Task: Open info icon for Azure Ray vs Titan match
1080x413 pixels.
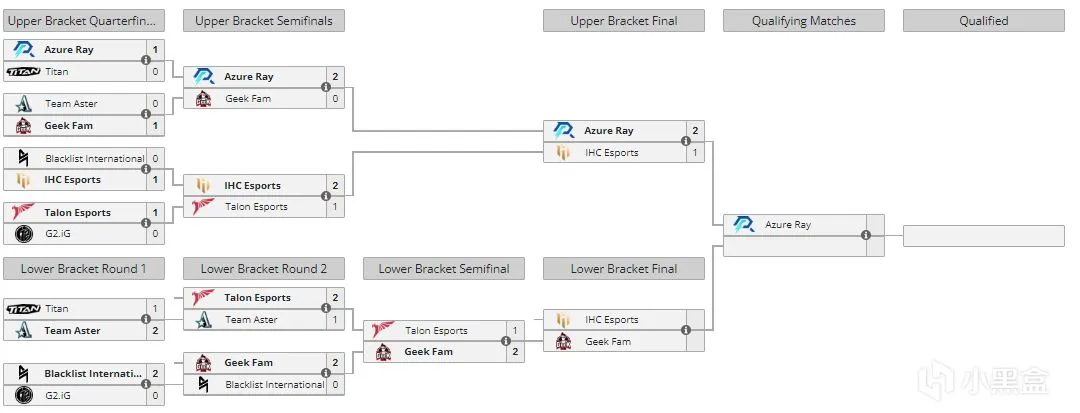Action: coord(146,61)
